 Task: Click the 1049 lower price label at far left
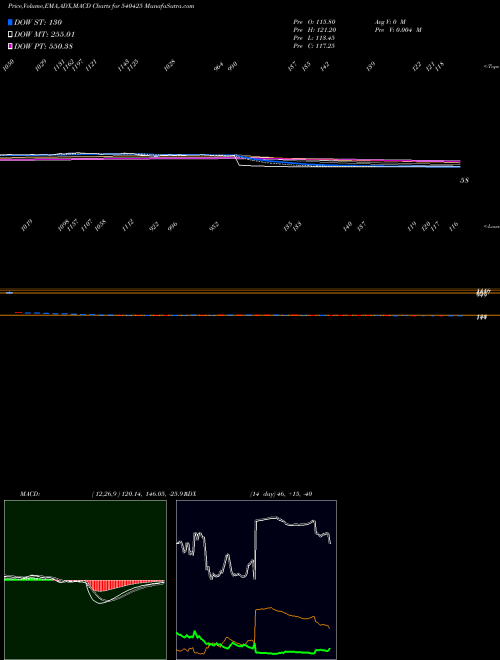pyautogui.click(x=26, y=226)
